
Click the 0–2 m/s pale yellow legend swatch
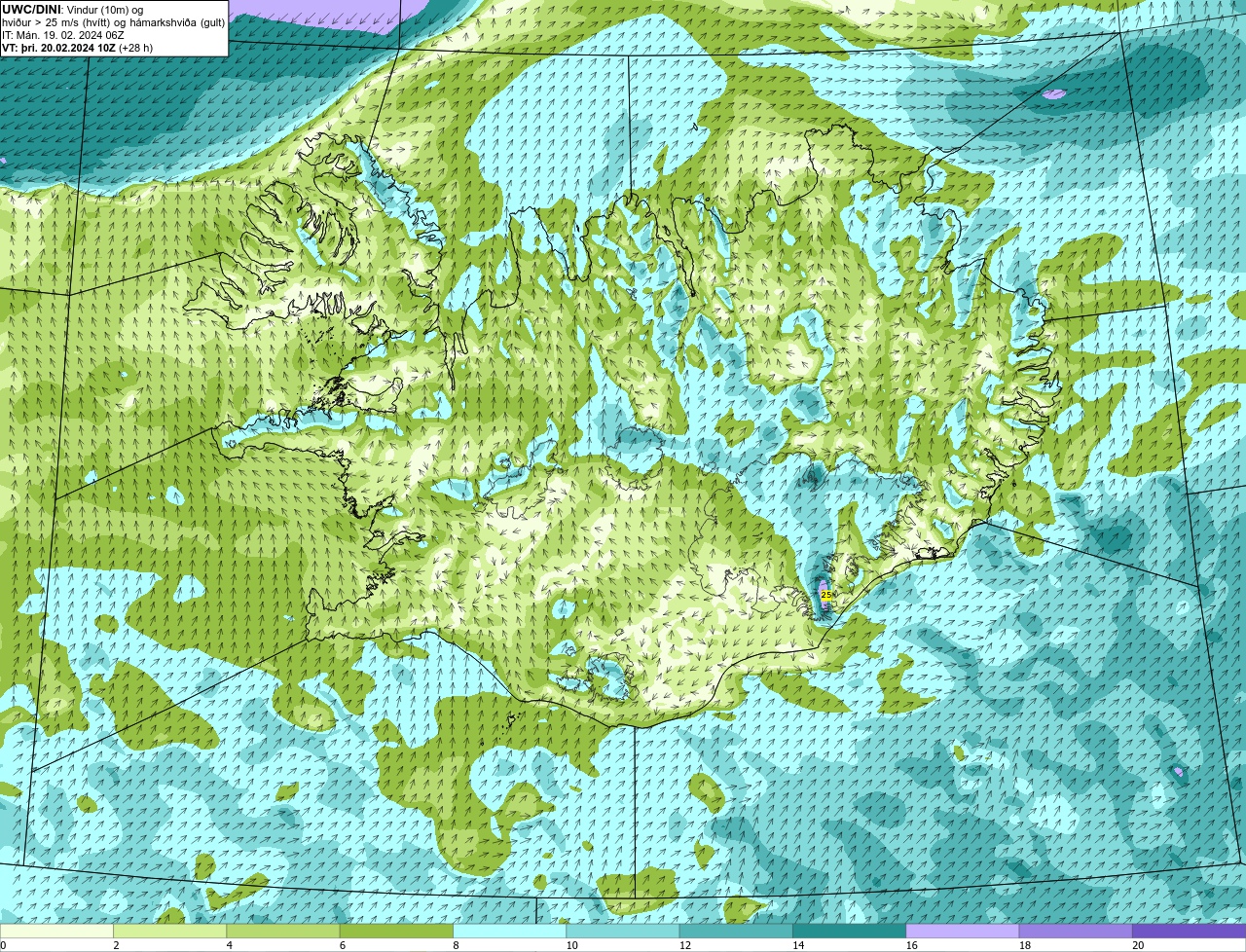pos(56,931)
